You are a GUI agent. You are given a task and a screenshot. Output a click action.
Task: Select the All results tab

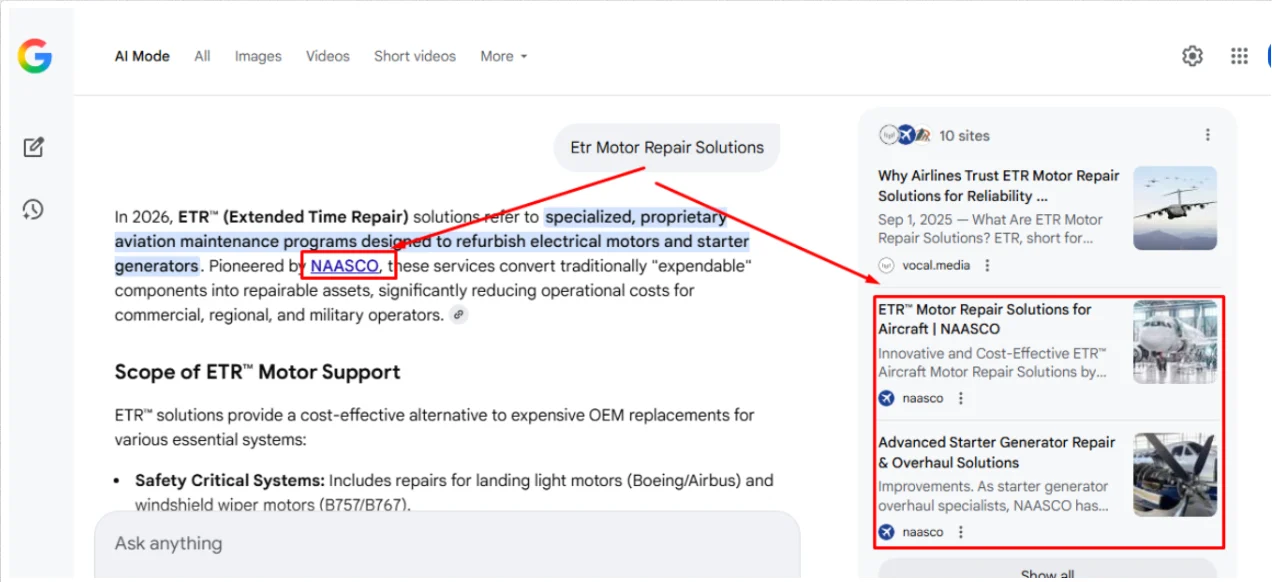coord(202,56)
